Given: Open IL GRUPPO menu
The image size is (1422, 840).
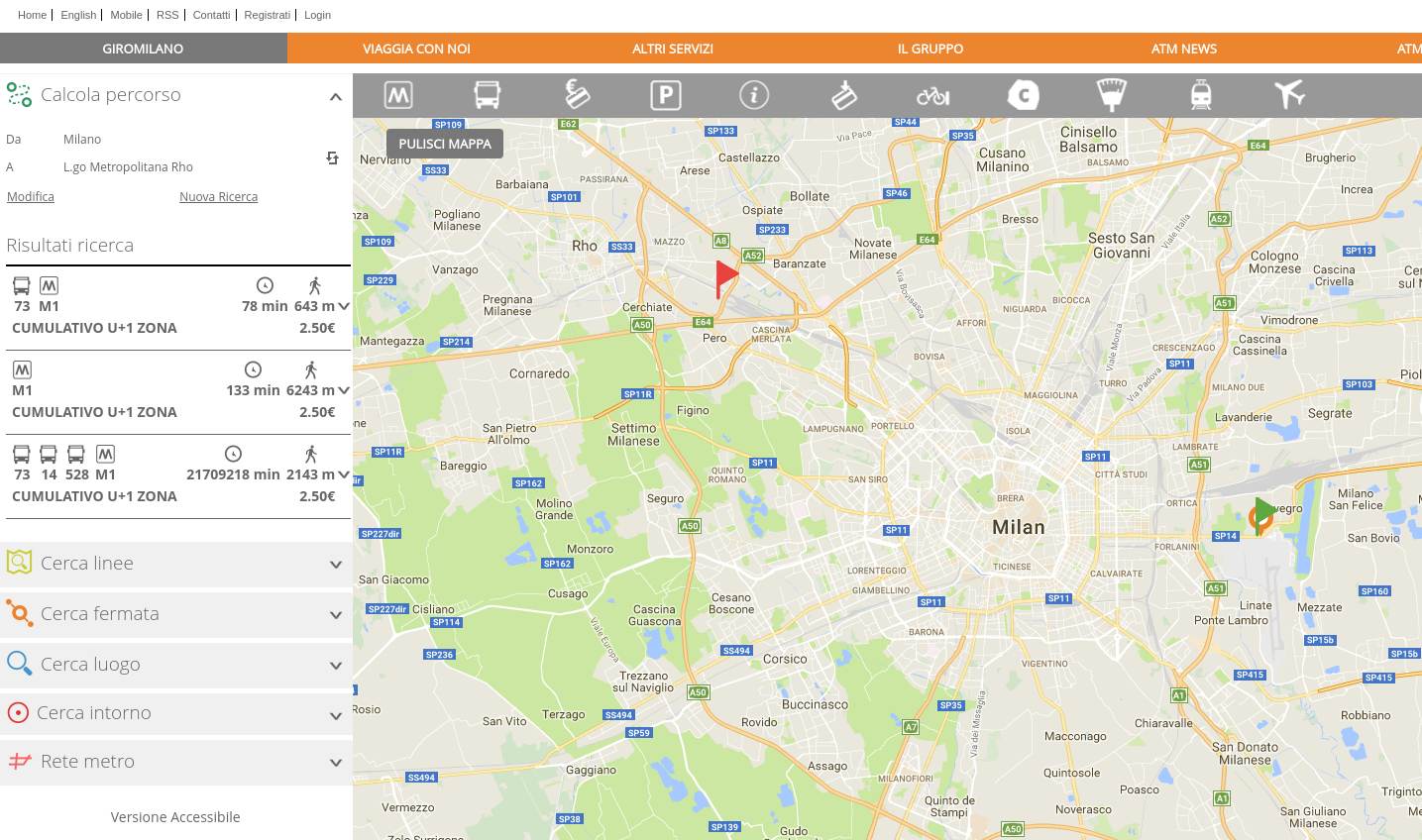Looking at the screenshot, I should pyautogui.click(x=930, y=49).
